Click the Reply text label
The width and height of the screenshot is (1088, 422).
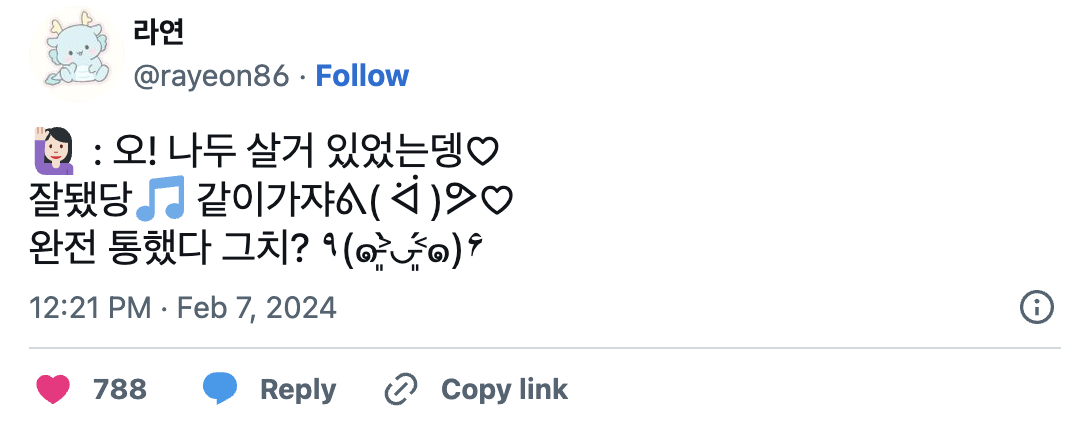(x=298, y=389)
